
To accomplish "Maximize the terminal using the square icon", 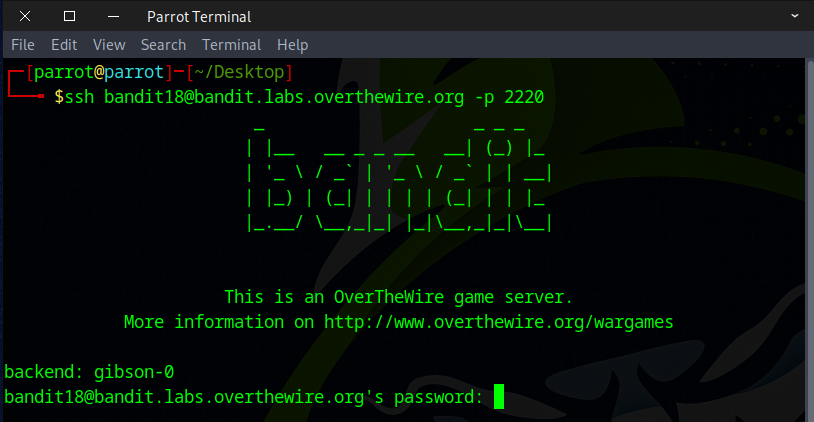I will (69, 16).
